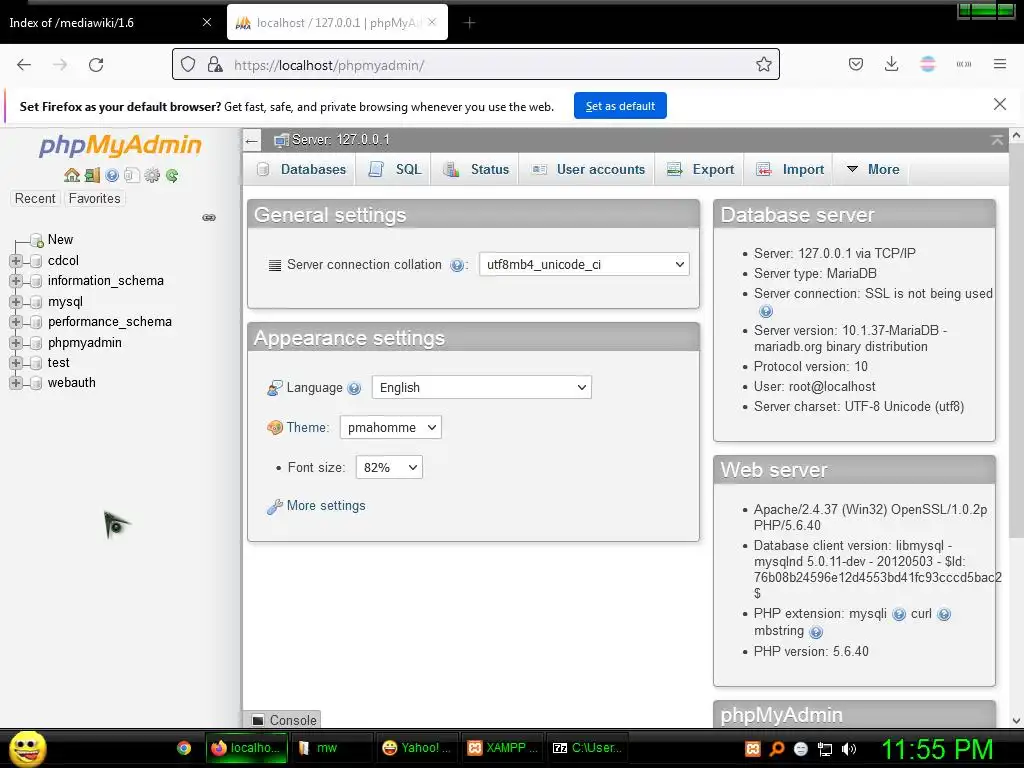Open the More menu in top tabs
1024x768 pixels.
pyautogui.click(x=873, y=169)
